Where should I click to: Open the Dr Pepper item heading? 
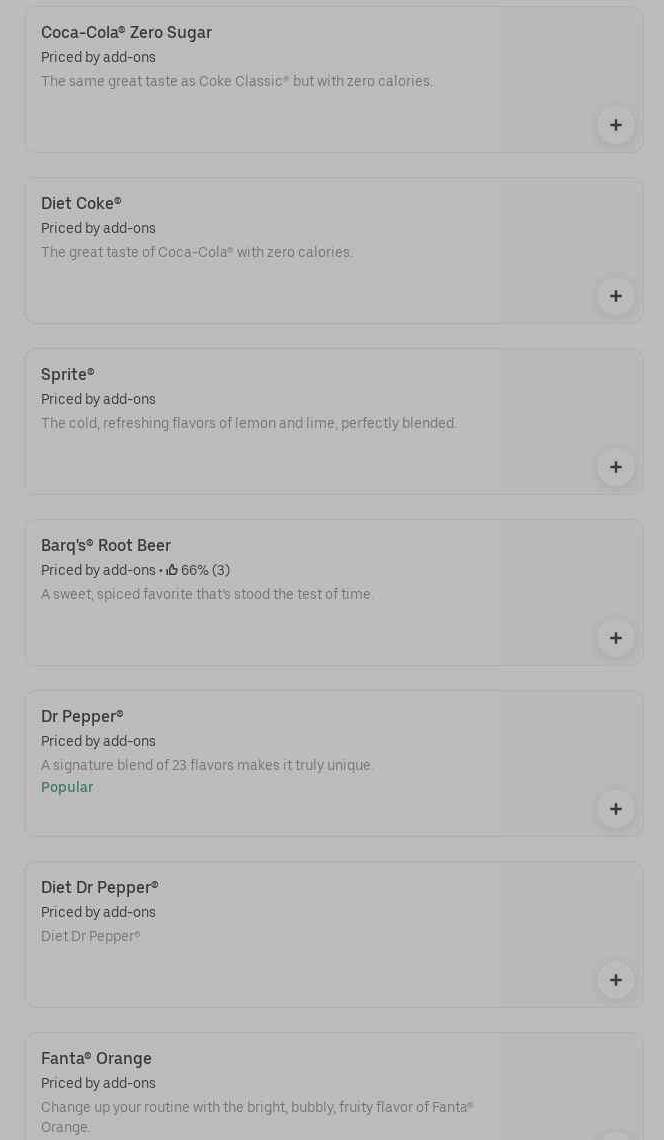point(82,717)
